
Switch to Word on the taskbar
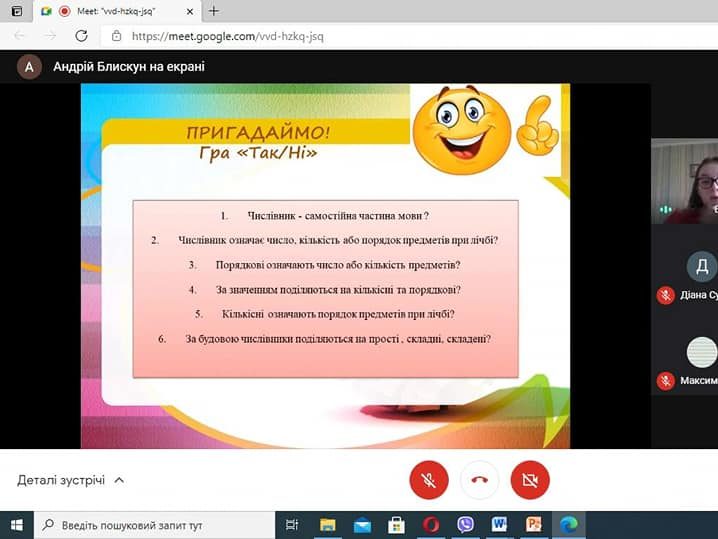(500, 524)
